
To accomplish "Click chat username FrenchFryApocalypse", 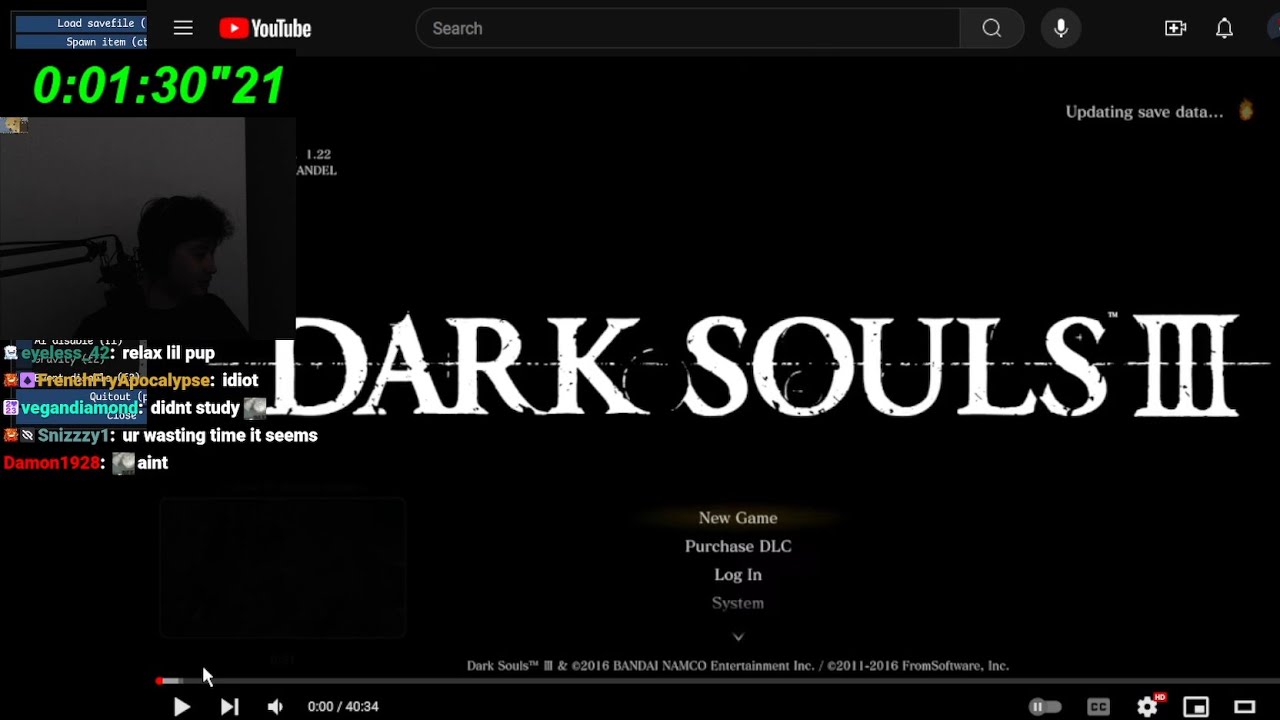I will click(x=124, y=381).
